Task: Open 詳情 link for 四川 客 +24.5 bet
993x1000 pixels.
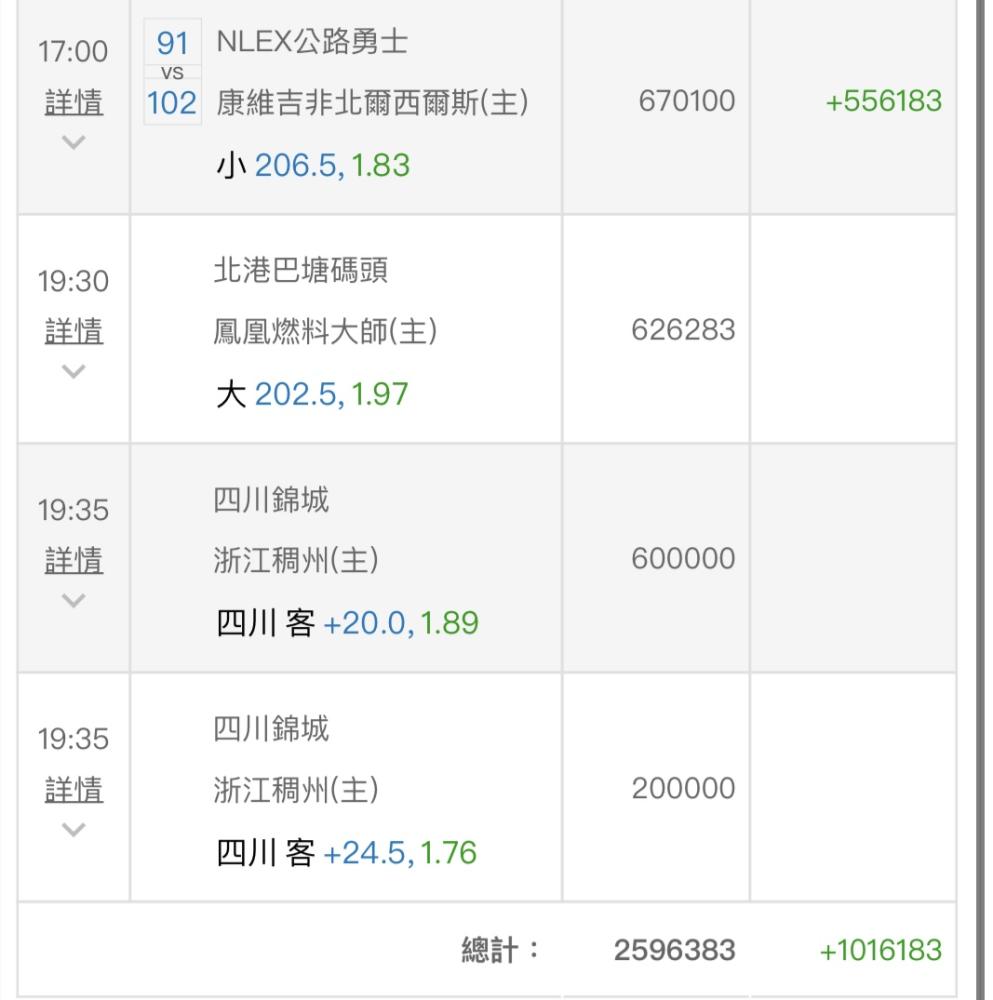Action: (73, 790)
